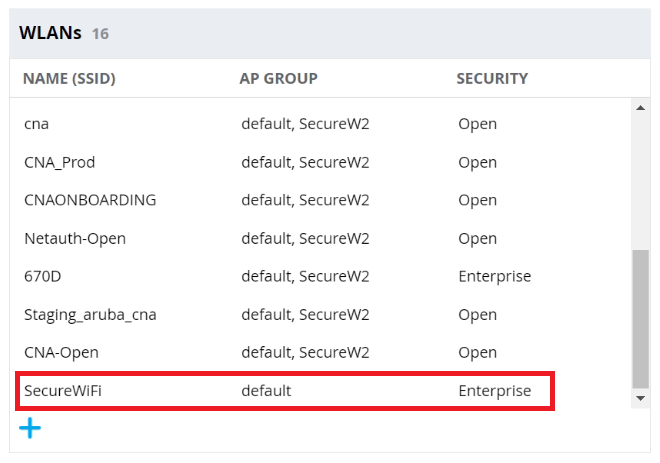The height and width of the screenshot is (463, 660).
Task: Select the cna WLAN entry
Action: click(37, 124)
